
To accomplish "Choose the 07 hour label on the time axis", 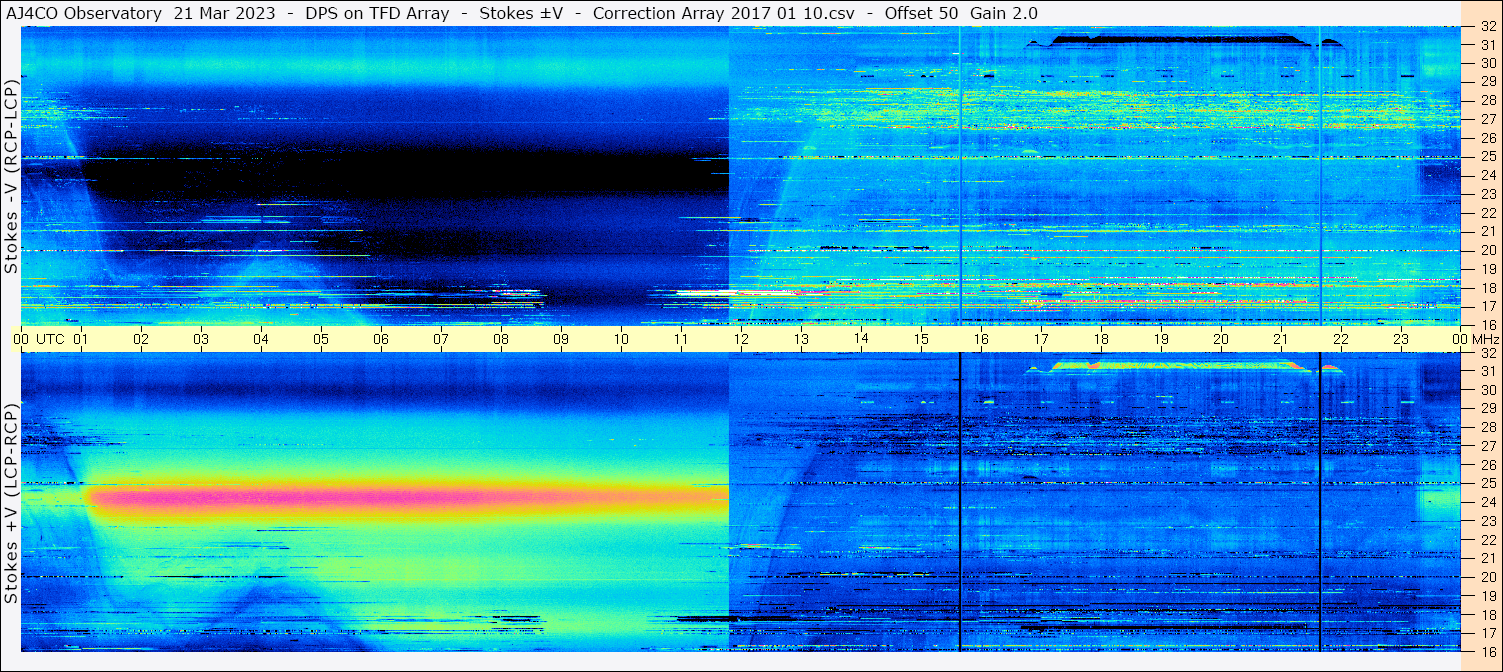I will pyautogui.click(x=441, y=339).
